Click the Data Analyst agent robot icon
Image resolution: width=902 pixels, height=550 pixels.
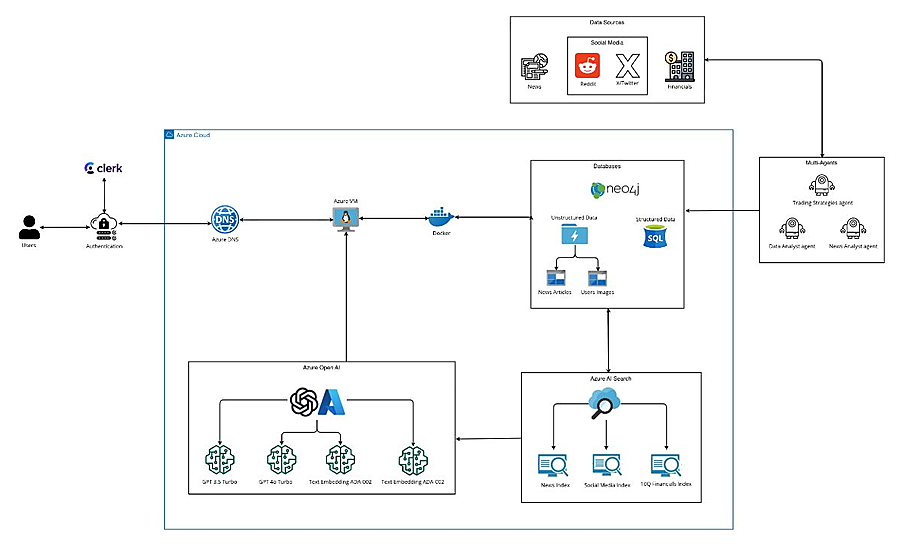(x=792, y=228)
